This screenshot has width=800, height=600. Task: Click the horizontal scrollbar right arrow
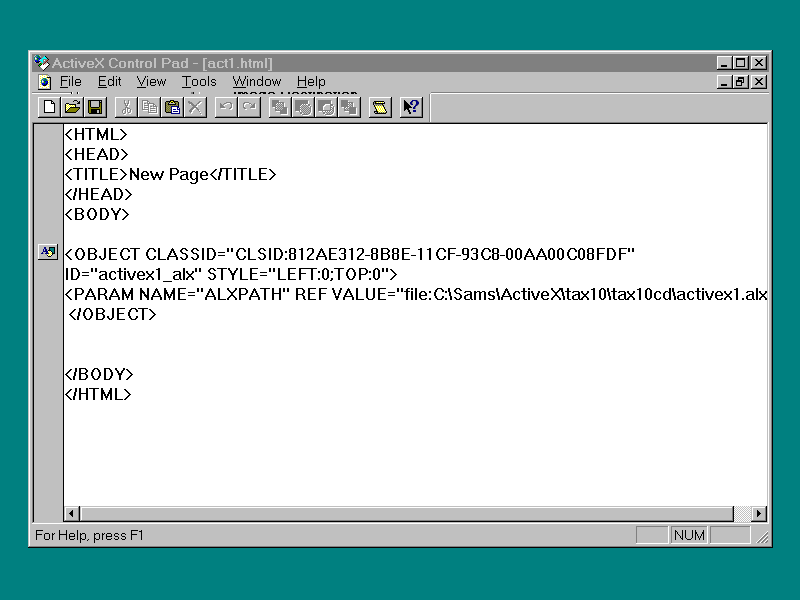pyautogui.click(x=759, y=514)
